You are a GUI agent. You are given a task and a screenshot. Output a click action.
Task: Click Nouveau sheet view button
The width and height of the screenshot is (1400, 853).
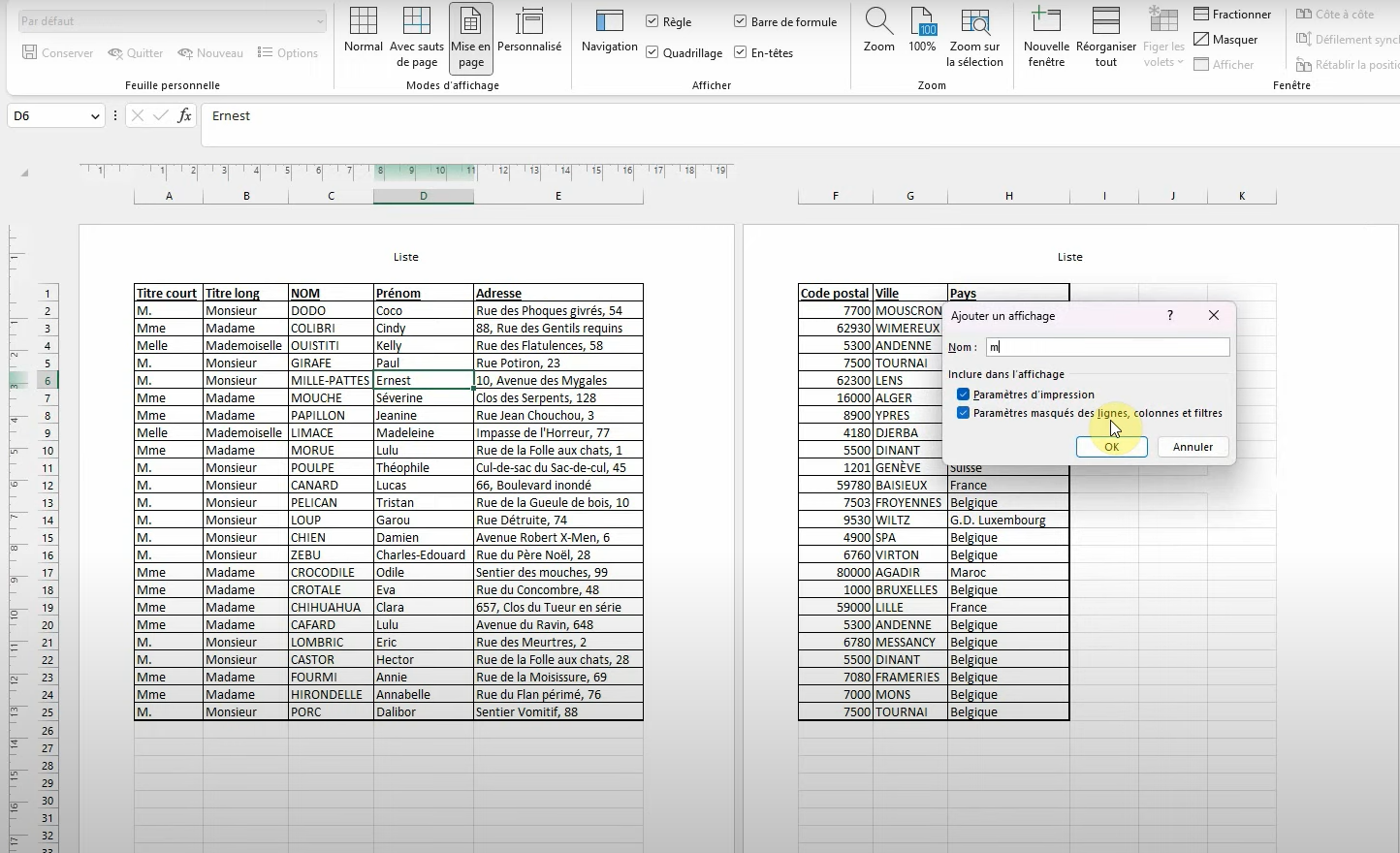(210, 53)
